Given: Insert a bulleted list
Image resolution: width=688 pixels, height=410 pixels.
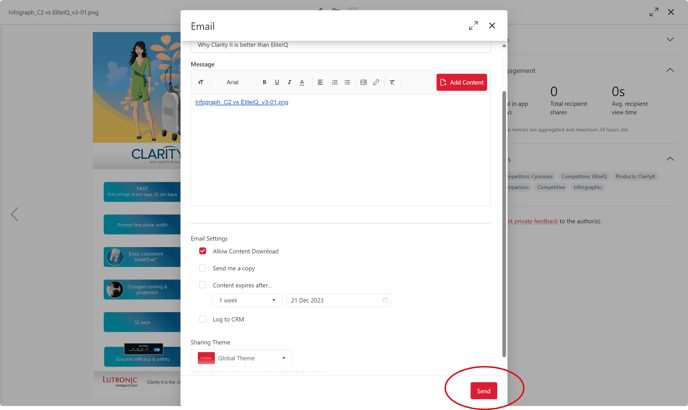Looking at the screenshot, I should point(334,82).
